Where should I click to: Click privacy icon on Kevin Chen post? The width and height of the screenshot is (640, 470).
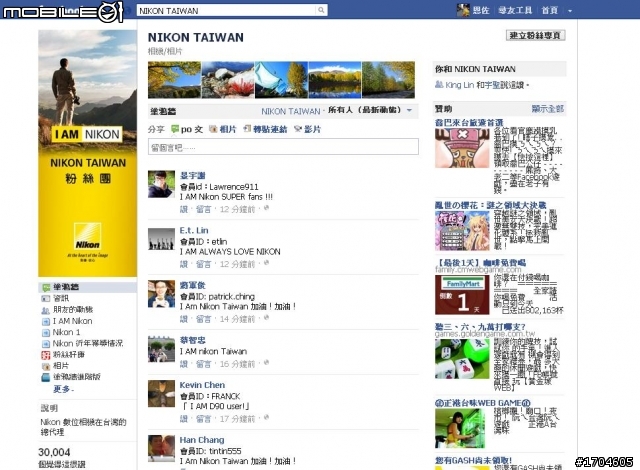tap(266, 417)
